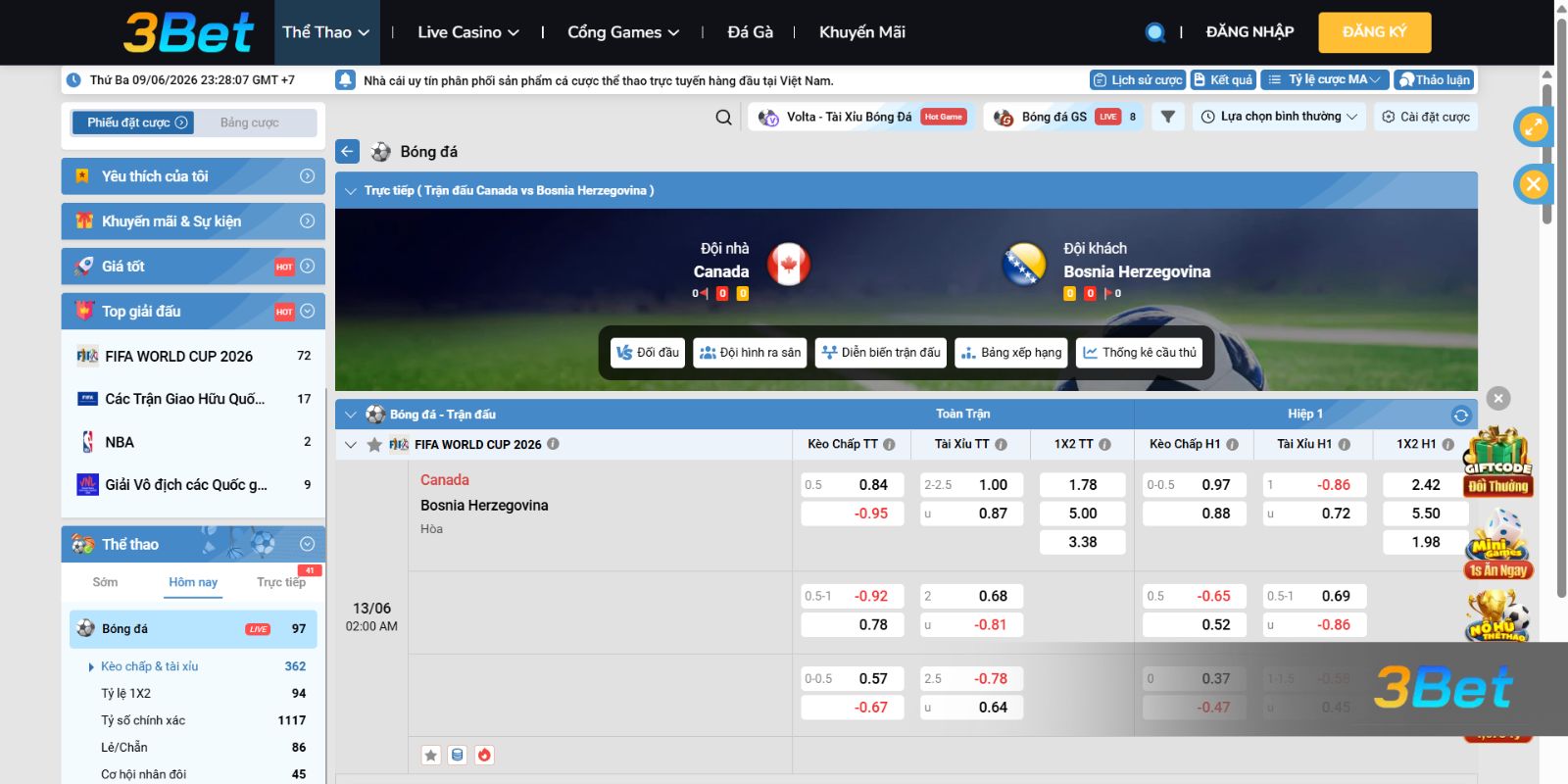
Task: Select Bóng đá GS LIVE option
Action: [1064, 117]
